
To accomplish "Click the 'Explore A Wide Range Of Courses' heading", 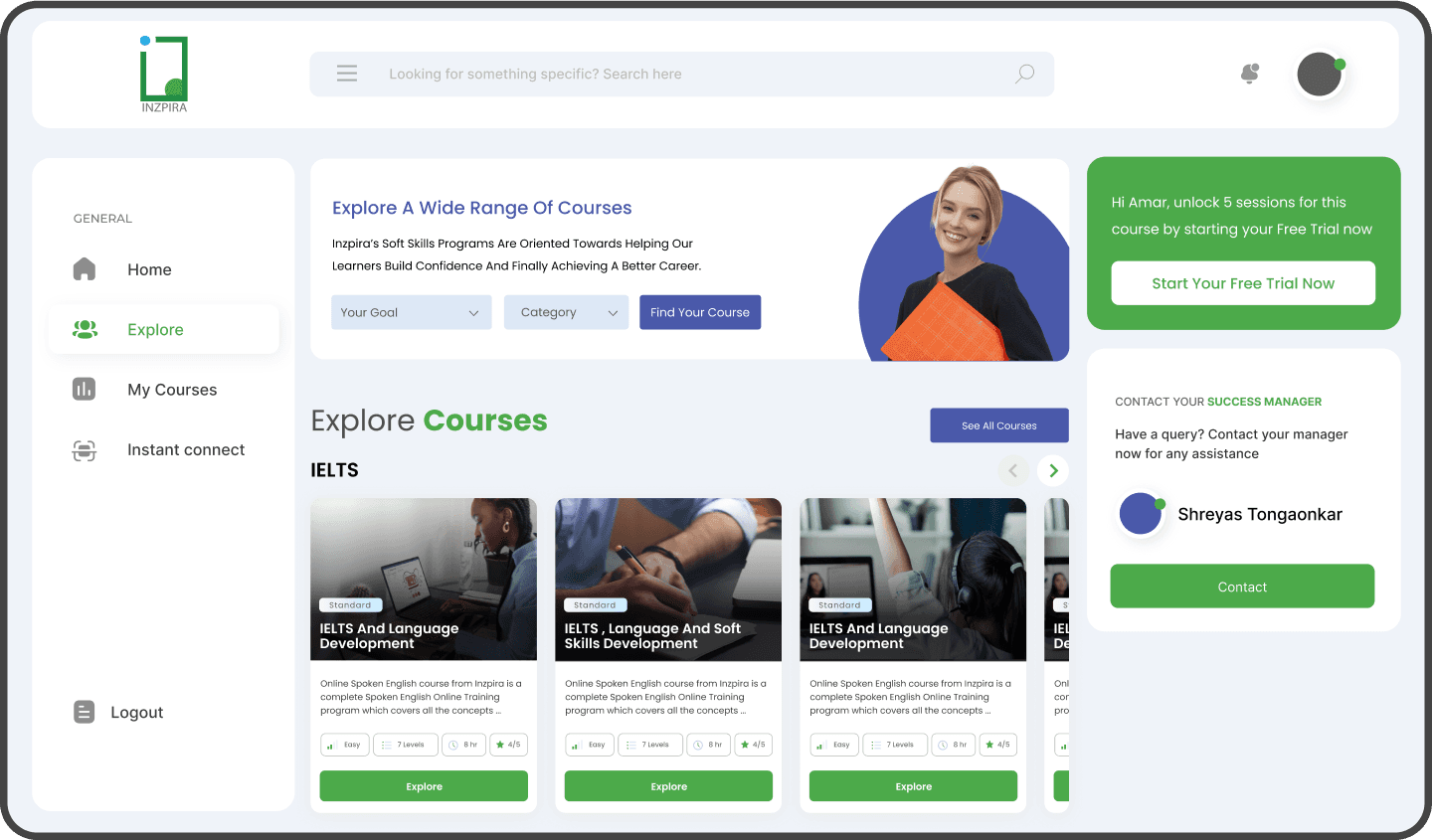I will (482, 208).
